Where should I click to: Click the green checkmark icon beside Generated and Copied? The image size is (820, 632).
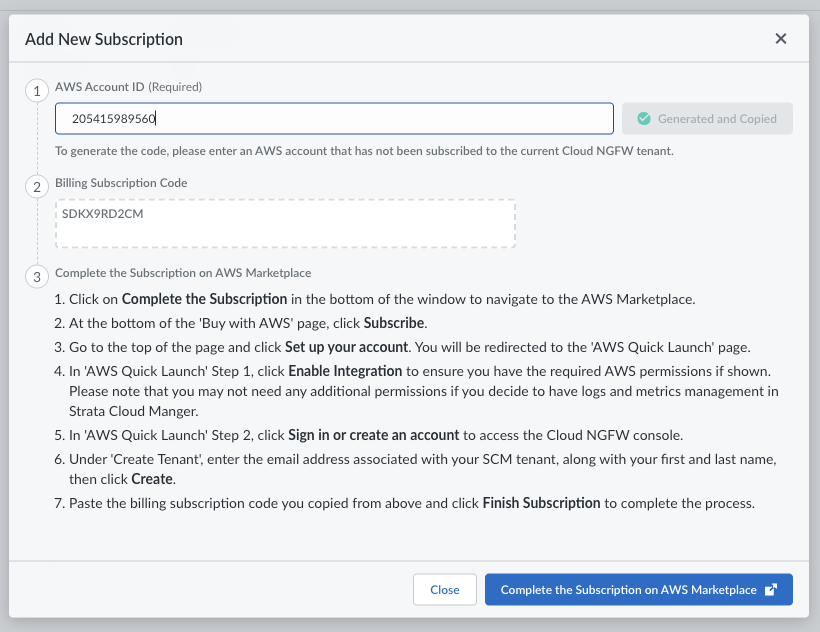644,119
